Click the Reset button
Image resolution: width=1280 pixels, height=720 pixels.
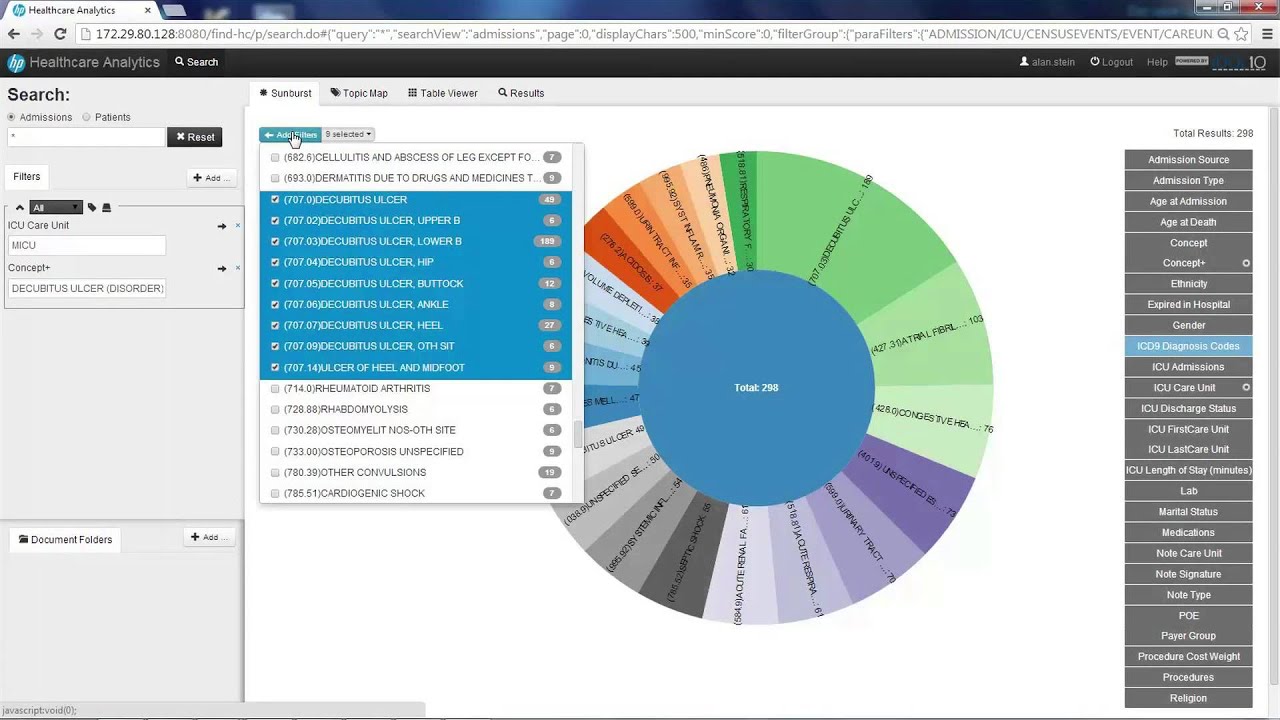coord(195,137)
